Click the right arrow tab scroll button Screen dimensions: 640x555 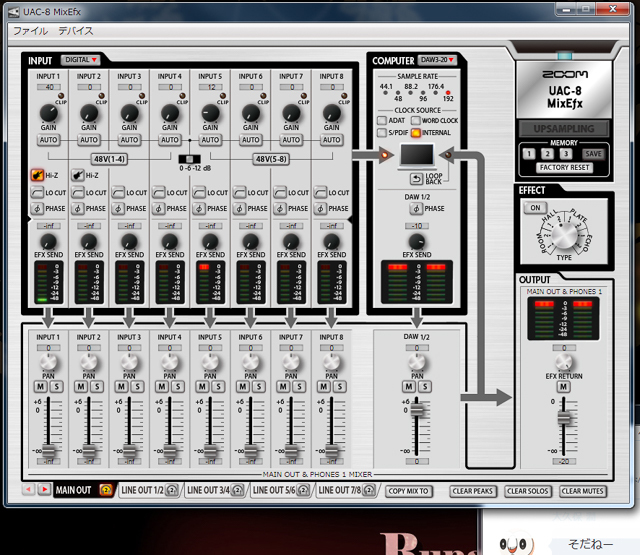[x=44, y=489]
